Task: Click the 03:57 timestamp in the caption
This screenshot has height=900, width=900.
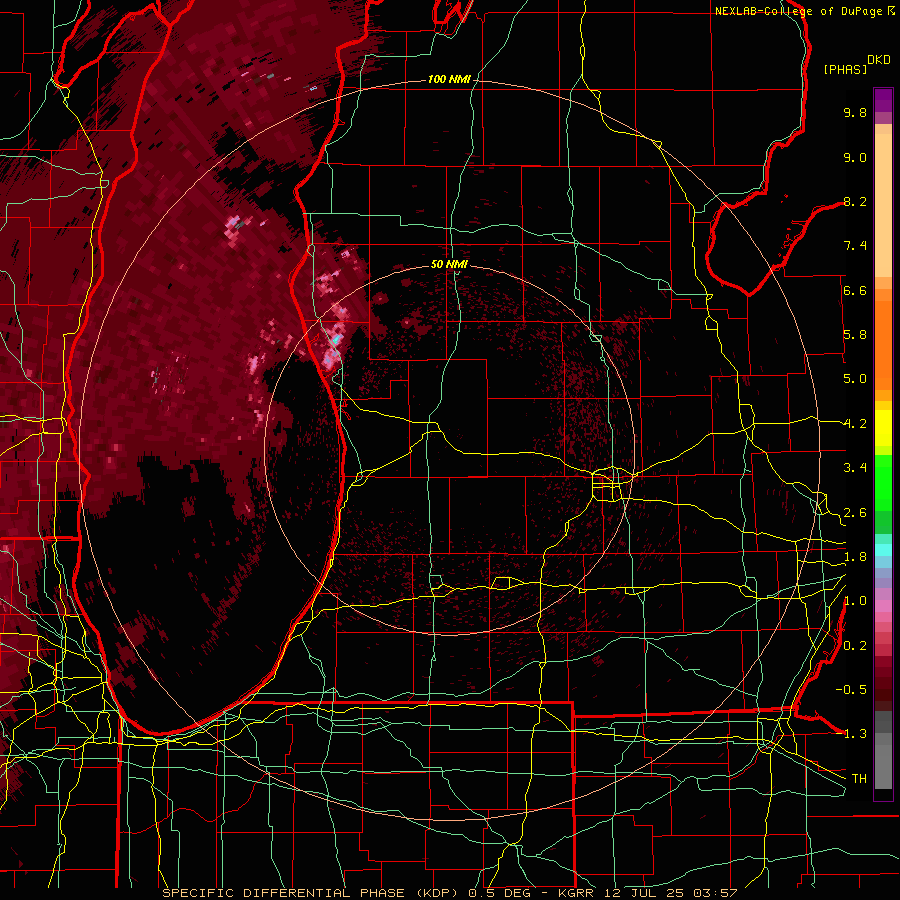Action: [x=715, y=893]
